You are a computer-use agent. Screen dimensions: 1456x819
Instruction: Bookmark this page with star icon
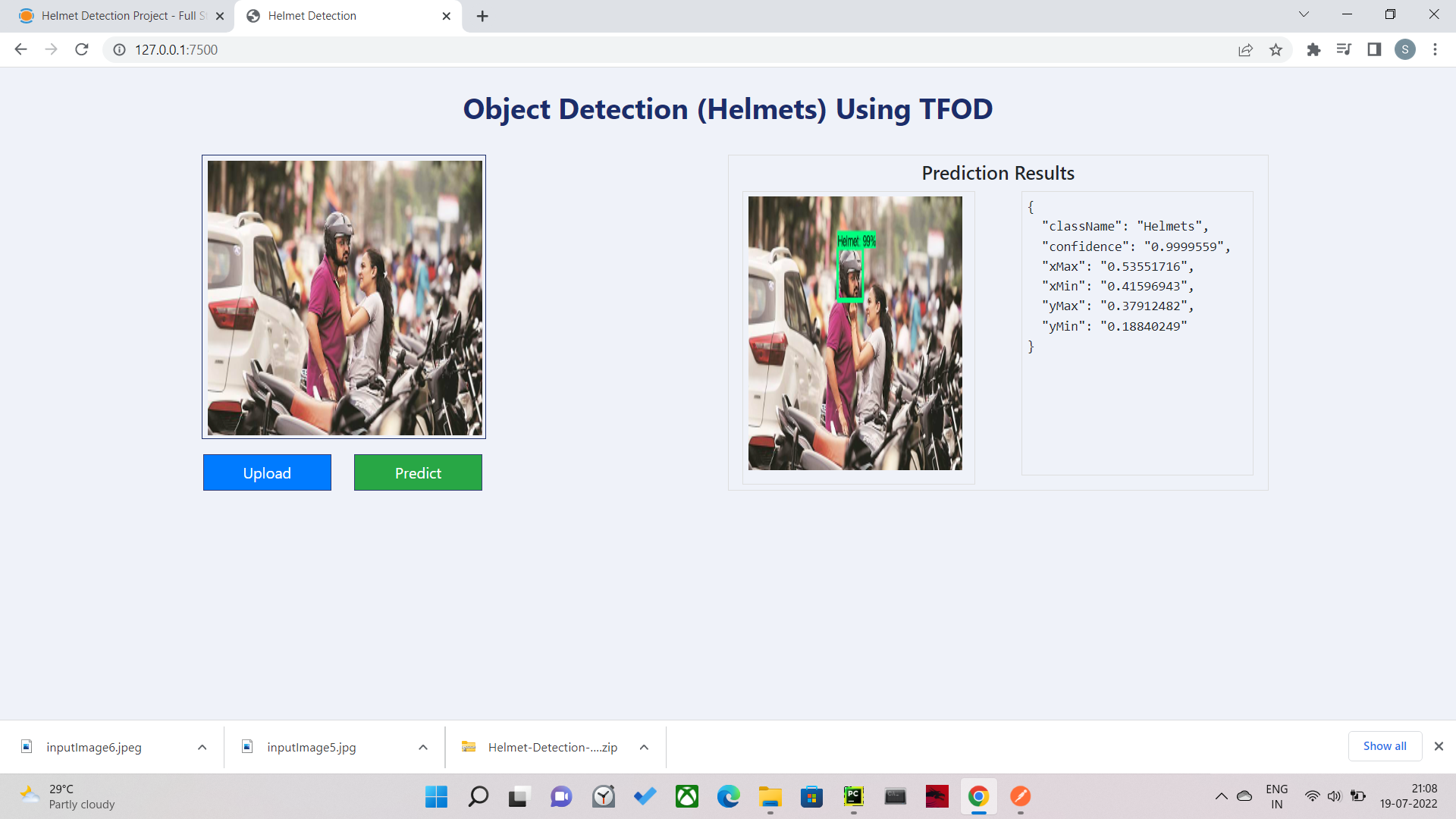tap(1276, 49)
